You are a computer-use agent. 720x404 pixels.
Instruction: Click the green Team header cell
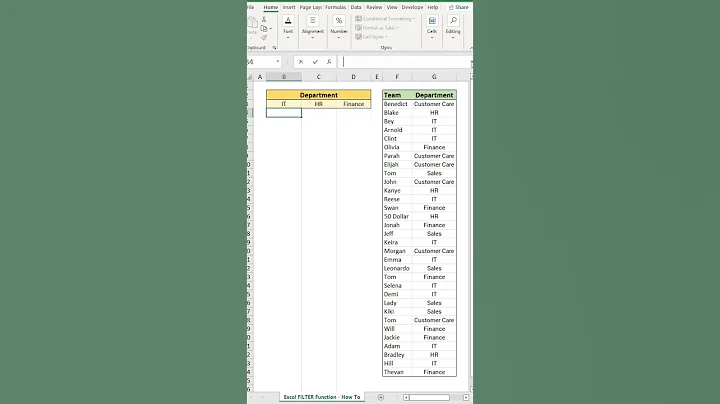pyautogui.click(x=397, y=95)
